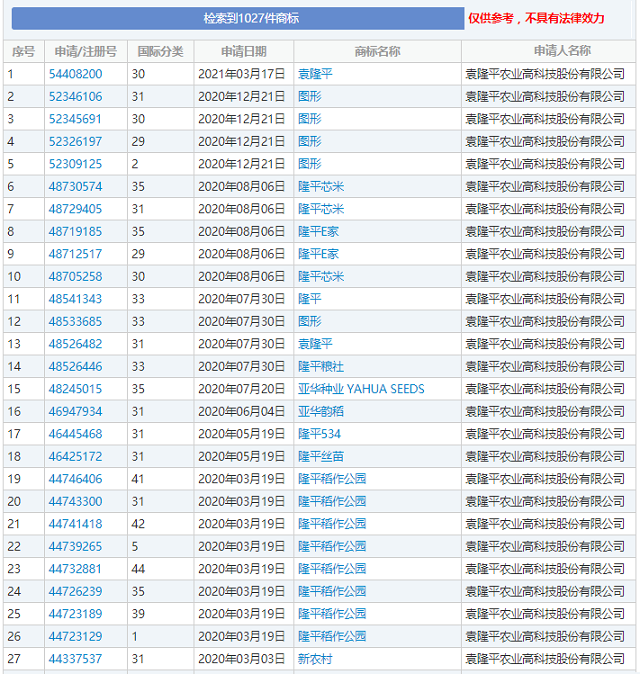Open registration number 48526482
The image size is (640, 674).
pyautogui.click(x=75, y=344)
